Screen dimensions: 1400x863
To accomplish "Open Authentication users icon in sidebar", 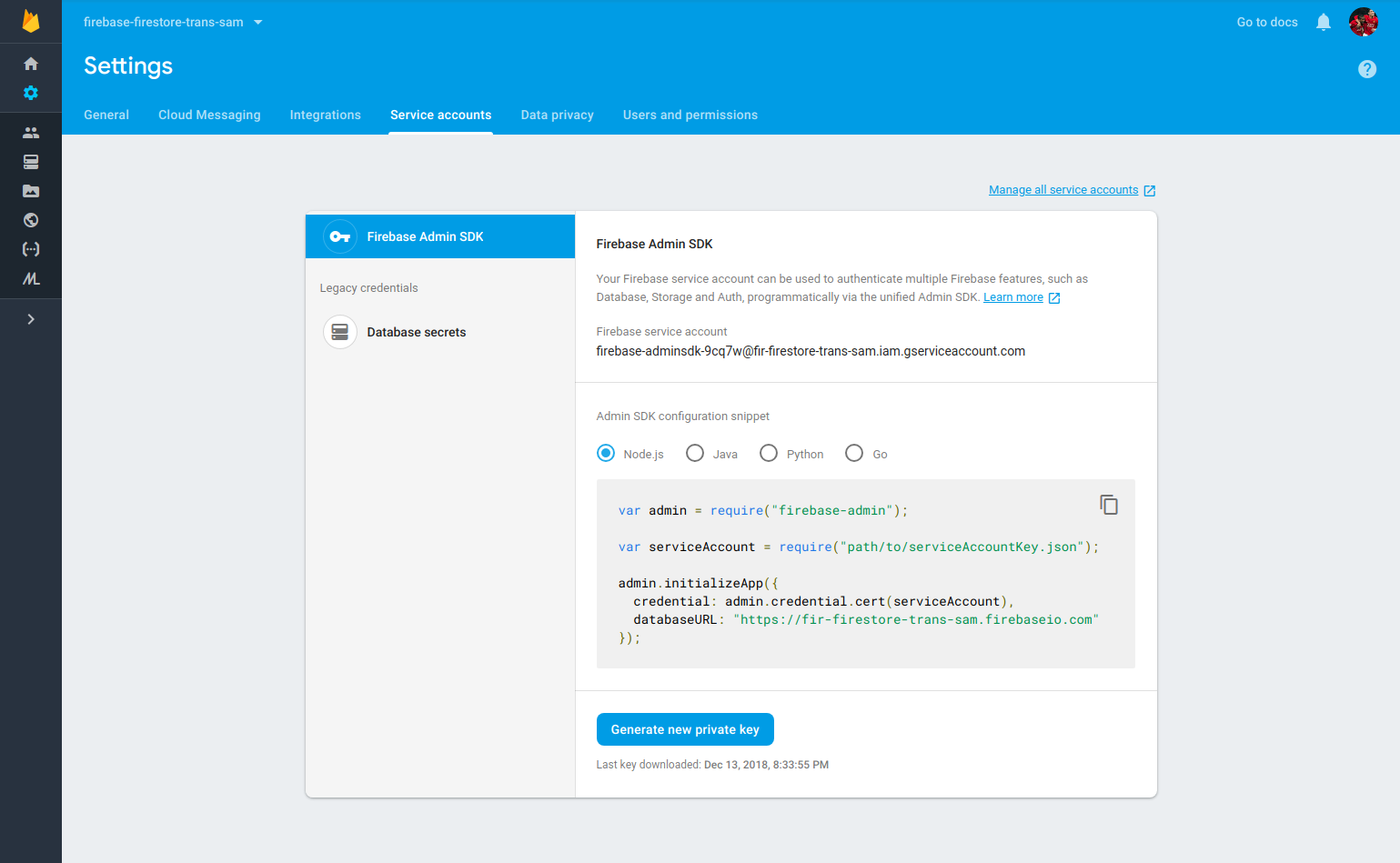I will tap(31, 133).
